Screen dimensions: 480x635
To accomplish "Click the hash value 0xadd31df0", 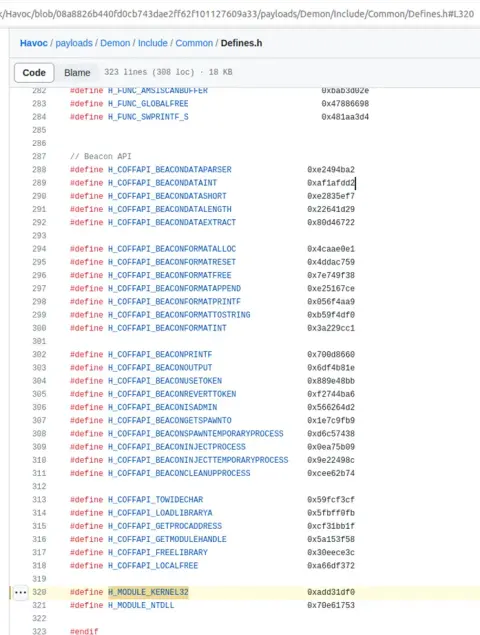I will (x=331, y=592).
